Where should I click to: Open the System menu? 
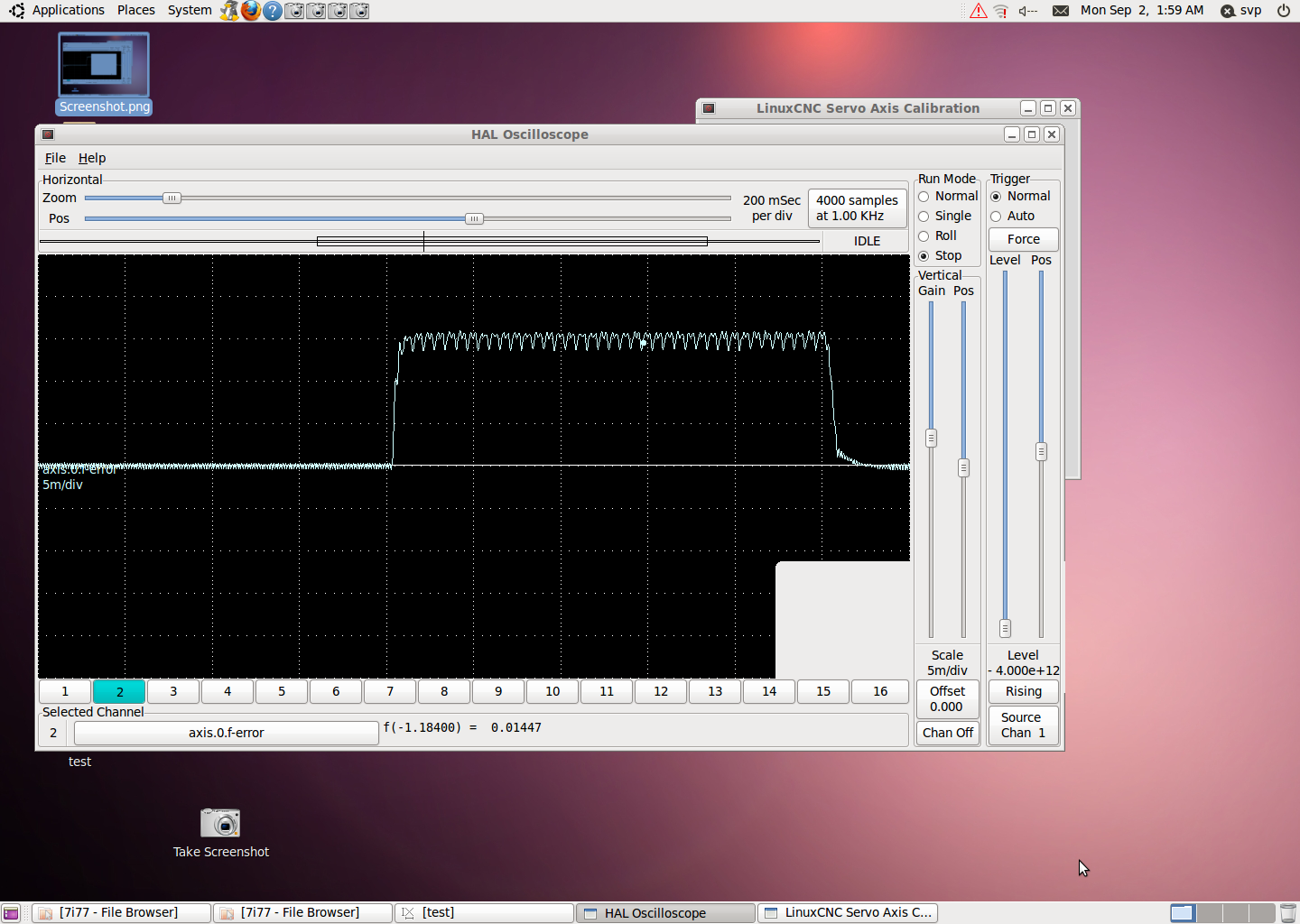click(190, 10)
